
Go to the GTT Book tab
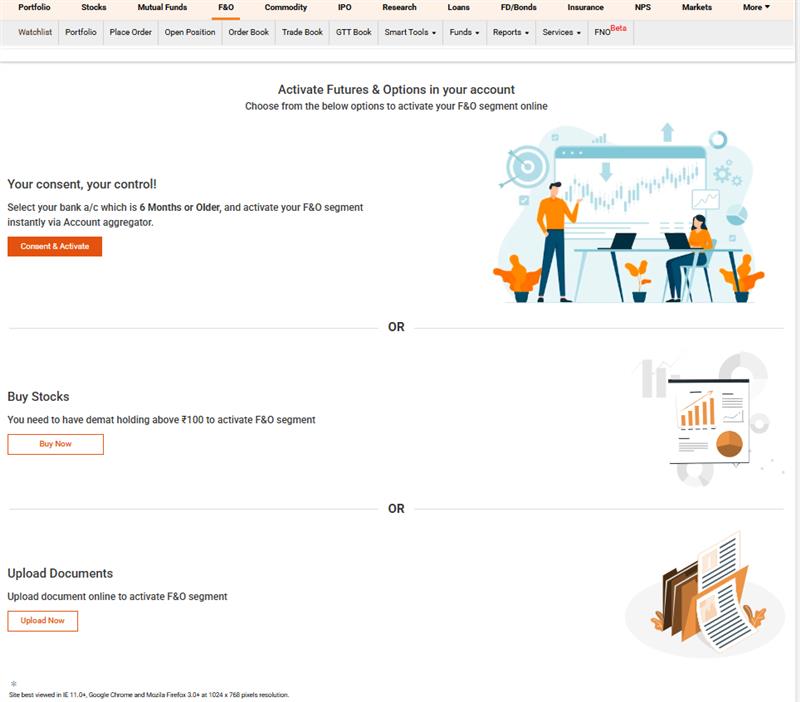pyautogui.click(x=353, y=32)
